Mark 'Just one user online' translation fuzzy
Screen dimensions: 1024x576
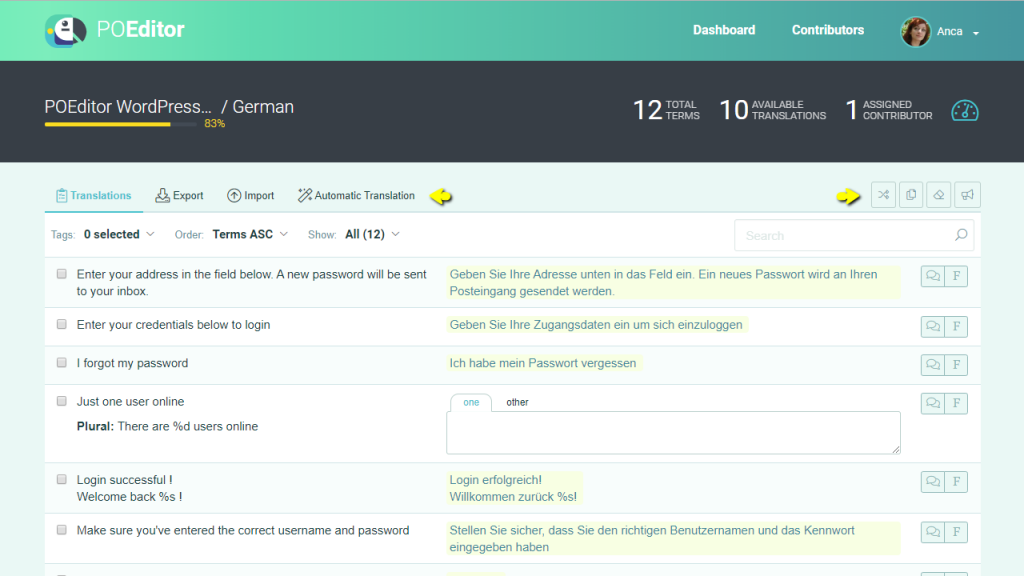click(x=956, y=404)
